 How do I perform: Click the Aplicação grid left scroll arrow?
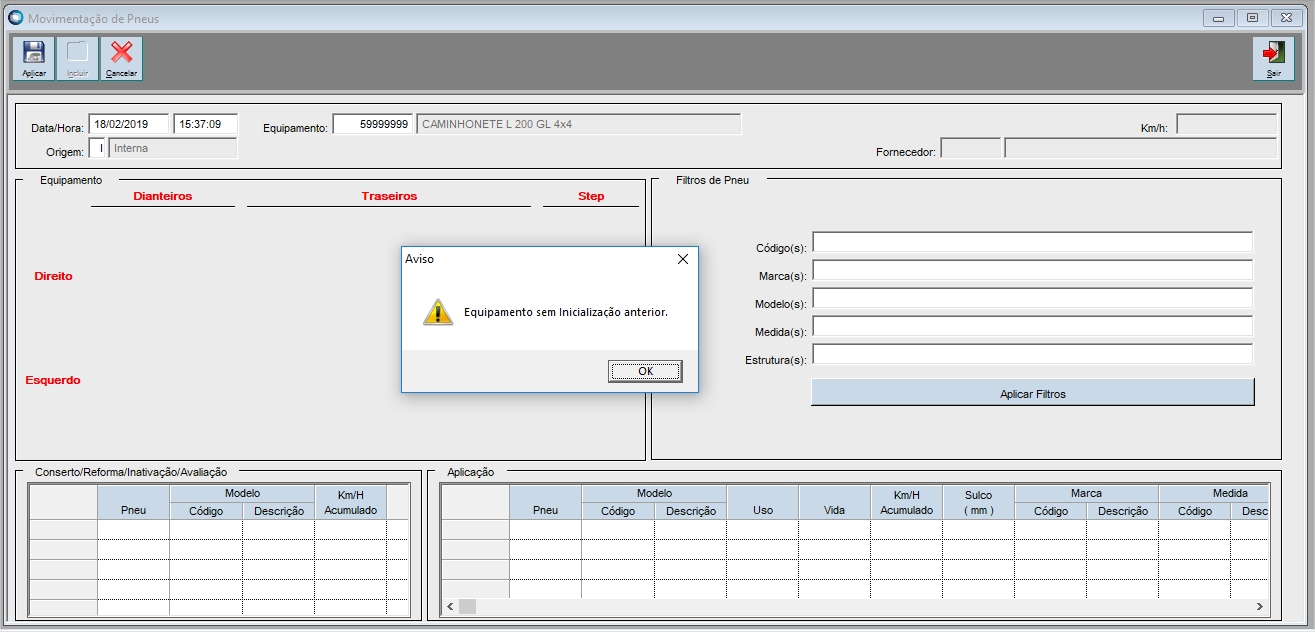point(450,607)
